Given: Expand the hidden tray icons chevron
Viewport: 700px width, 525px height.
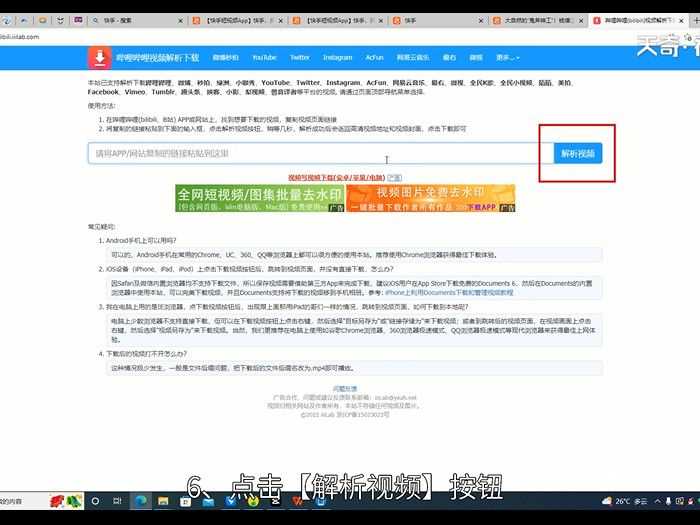Looking at the screenshot, I should point(658,501).
